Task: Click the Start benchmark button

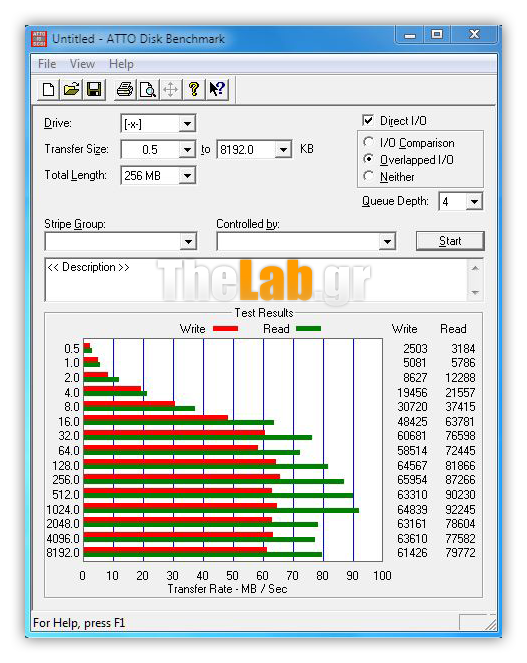Action: click(450, 241)
